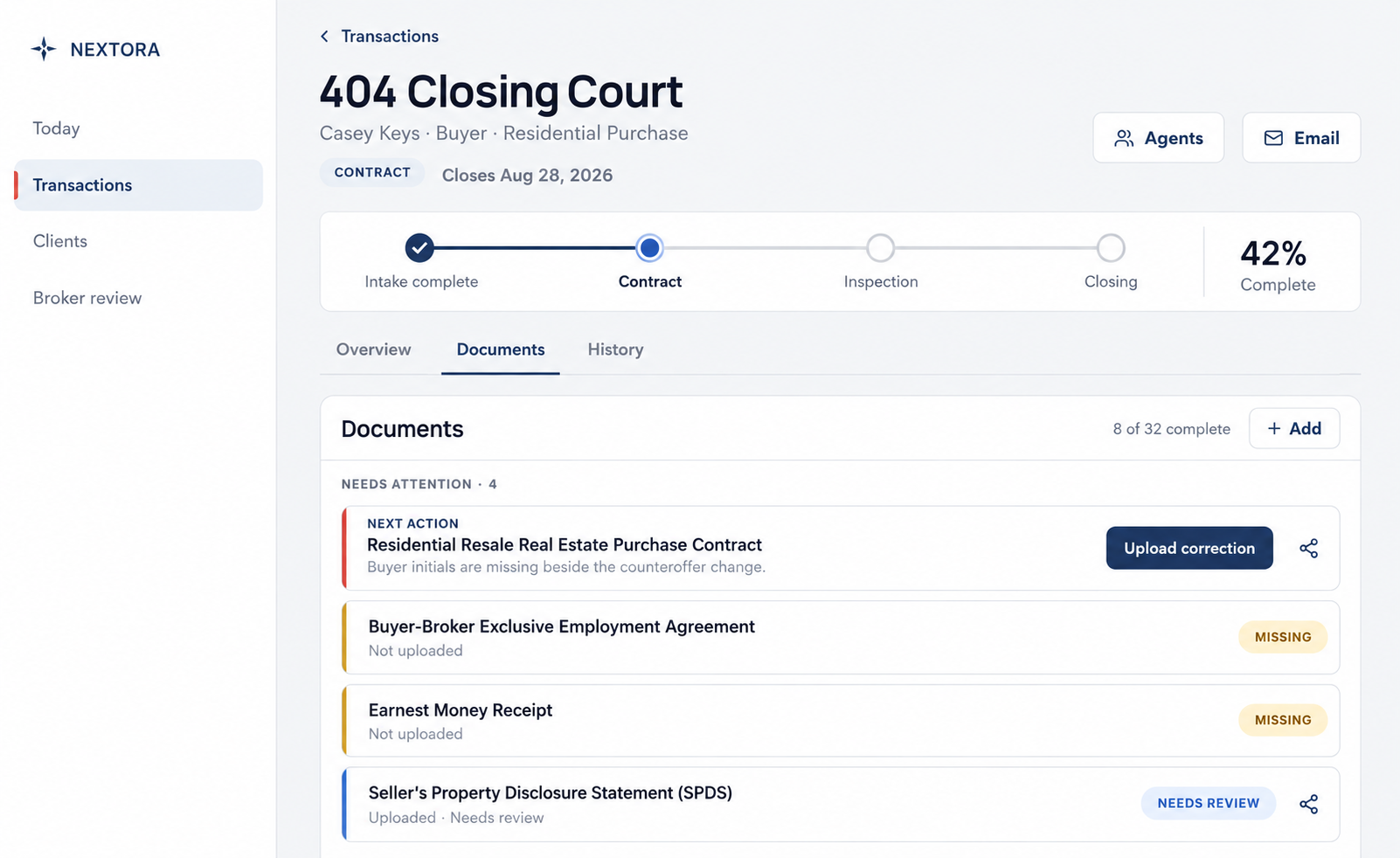
Task: Click the 'NEEDS ATTENTION · 4' header
Action: pos(419,484)
